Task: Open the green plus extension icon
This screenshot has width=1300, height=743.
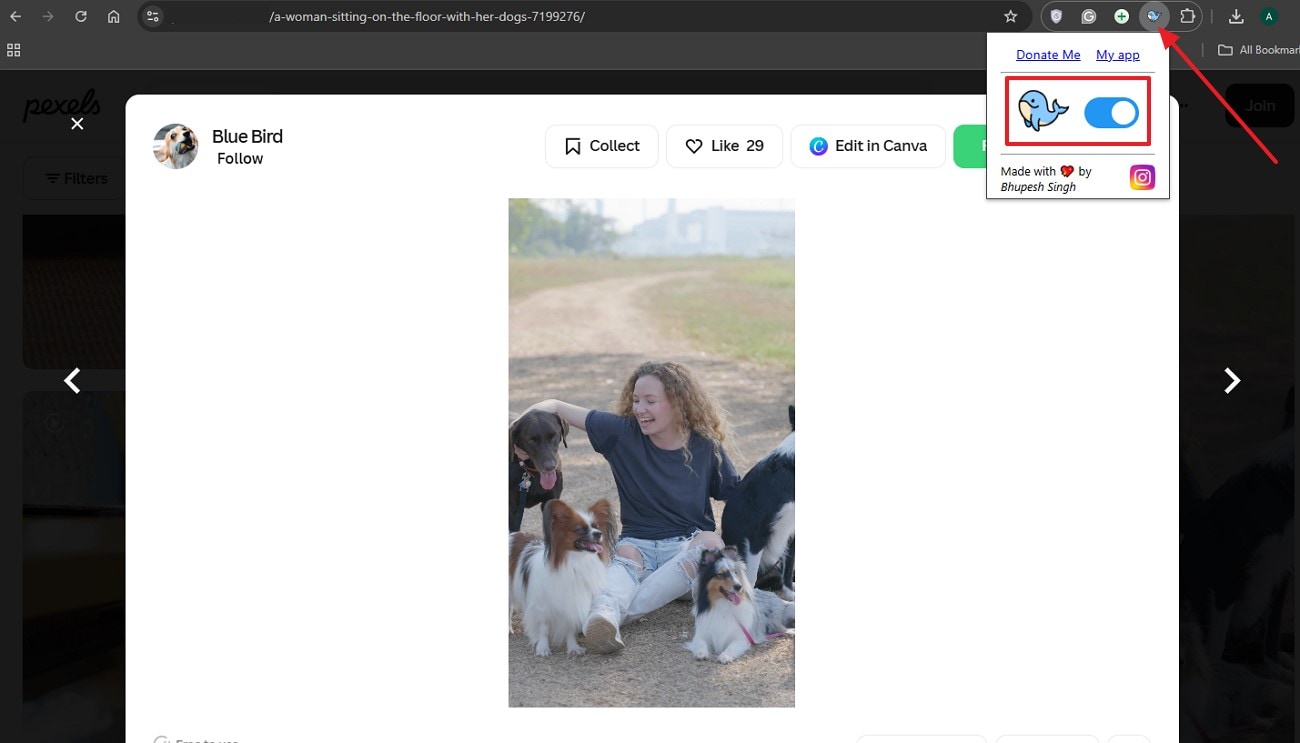Action: (1121, 17)
